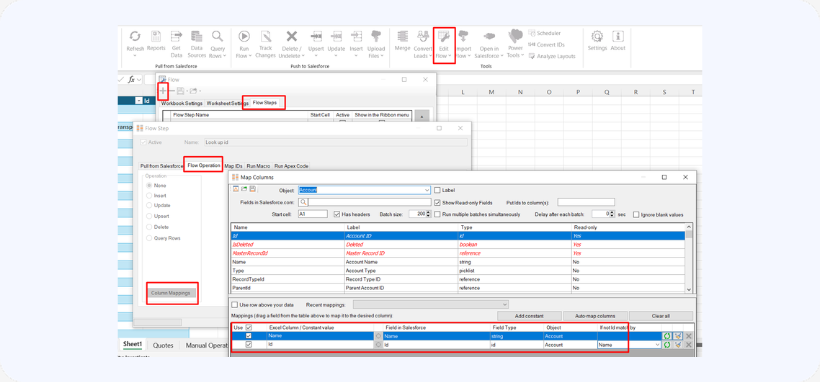
Task: Uncheck Use checkbox on Id mapping row
Action: 248,345
